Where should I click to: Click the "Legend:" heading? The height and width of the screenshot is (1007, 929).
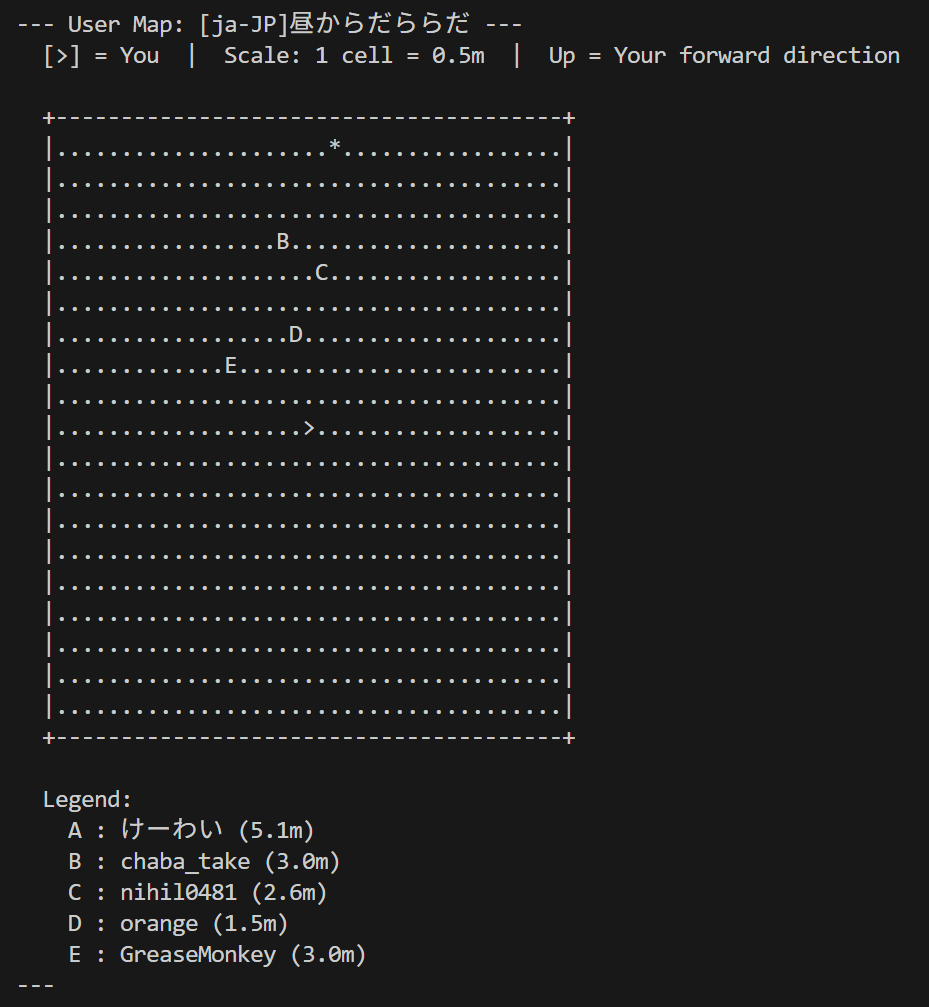click(x=87, y=799)
